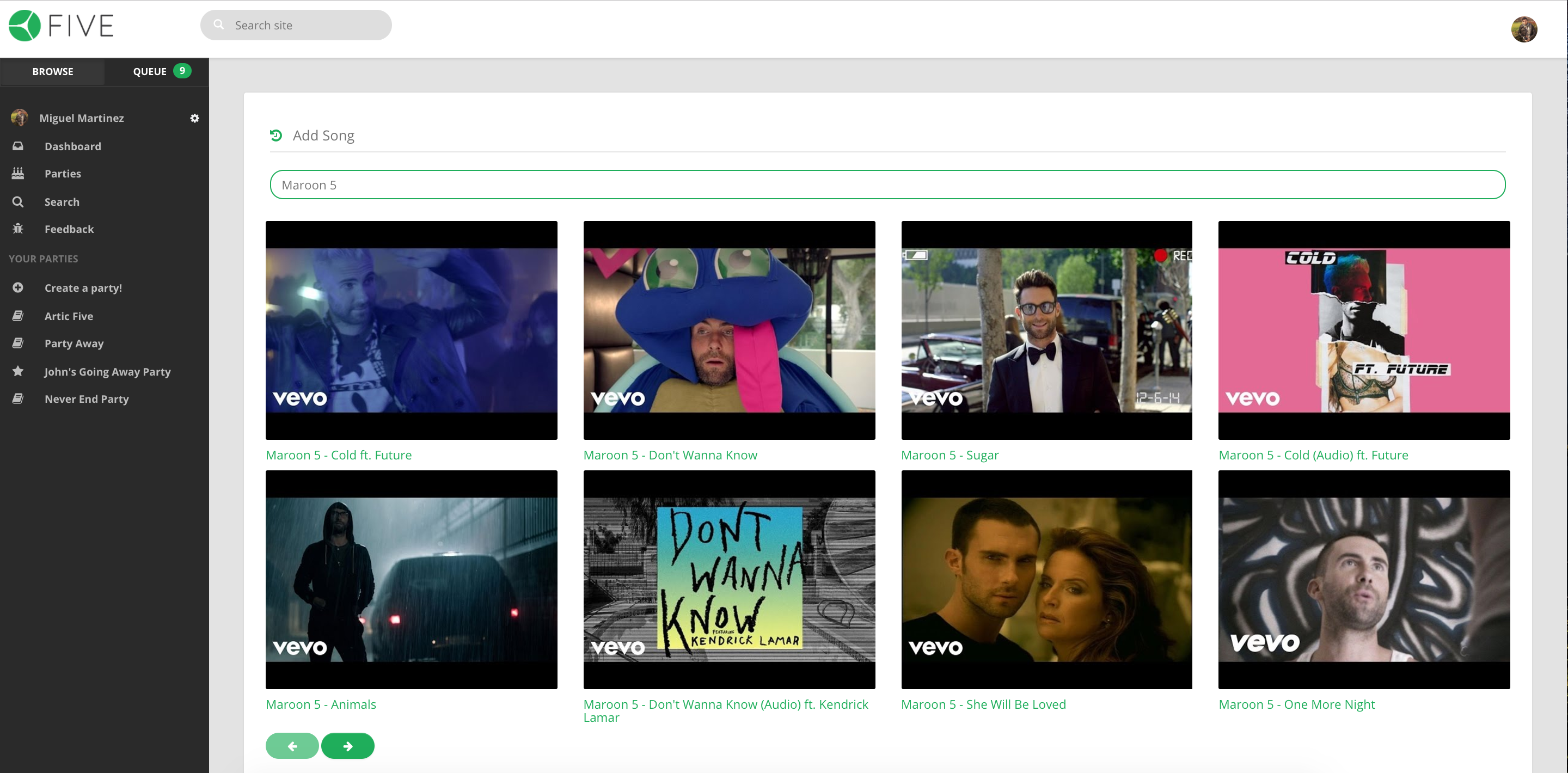Click the plus icon for Create a party
1568x773 pixels.
pyautogui.click(x=19, y=287)
